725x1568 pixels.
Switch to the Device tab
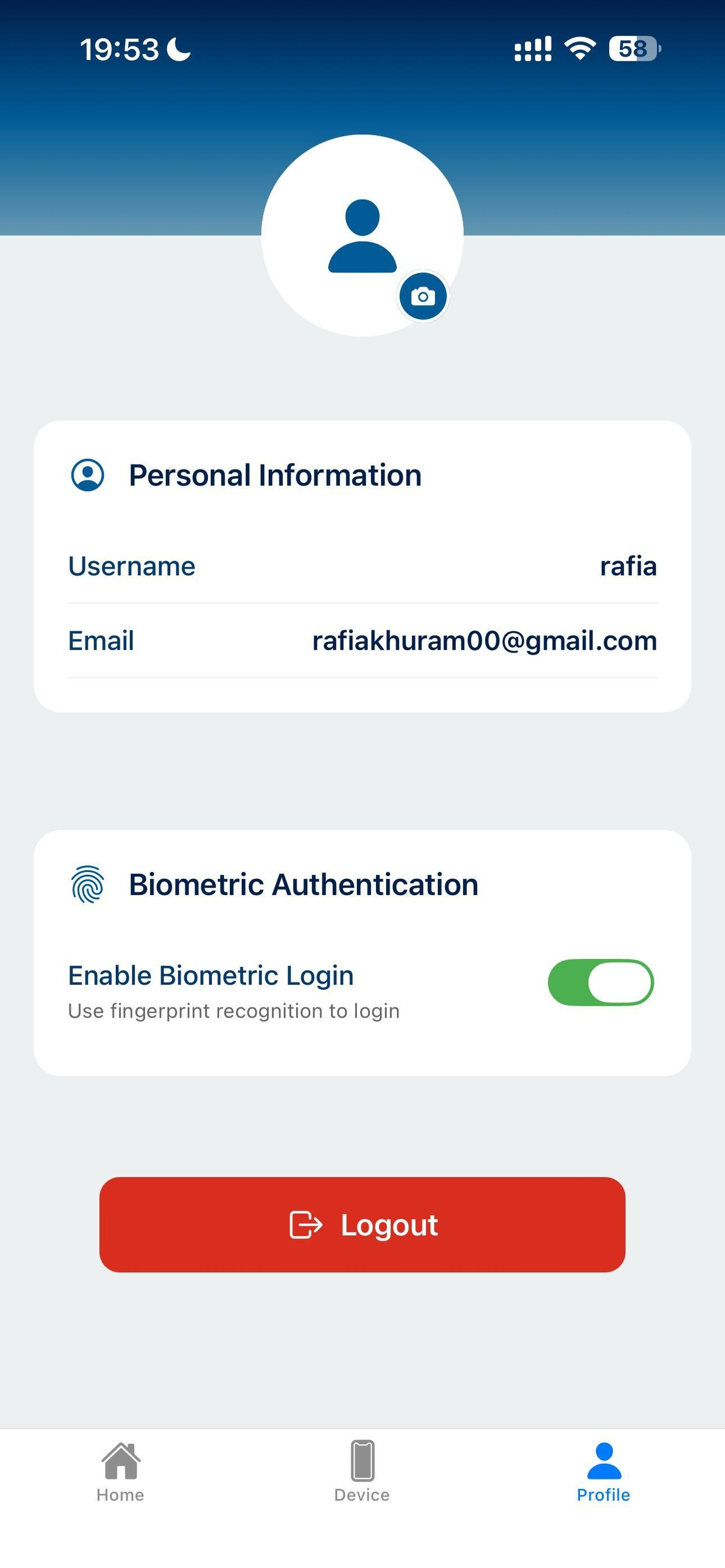(362, 1473)
